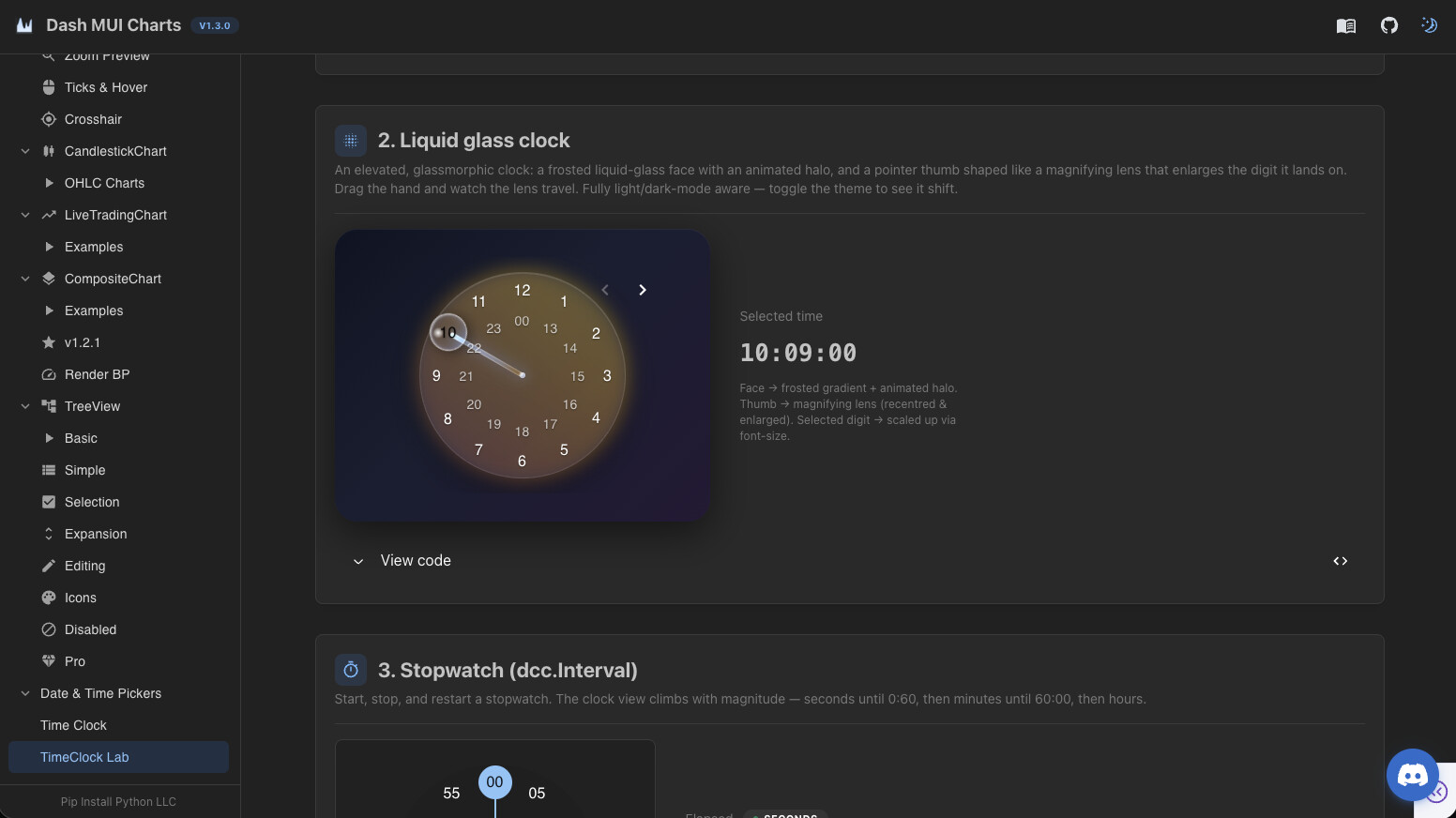This screenshot has width=1456, height=818.
Task: Click the Simple list icon
Action: pos(49,470)
